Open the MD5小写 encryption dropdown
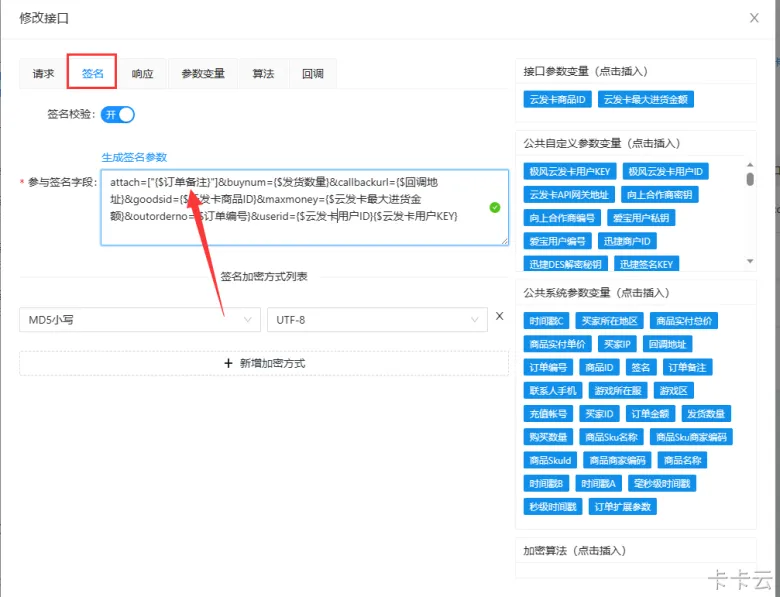 (x=140, y=320)
